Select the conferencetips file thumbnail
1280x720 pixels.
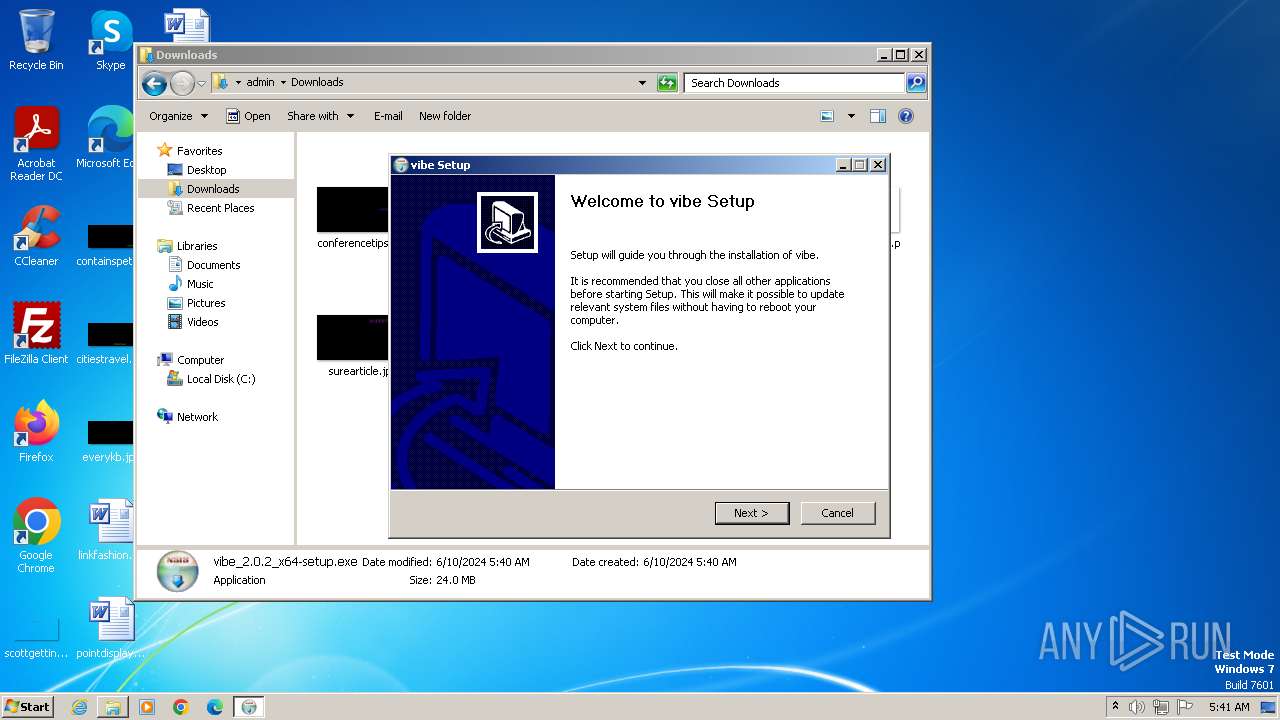tap(353, 210)
